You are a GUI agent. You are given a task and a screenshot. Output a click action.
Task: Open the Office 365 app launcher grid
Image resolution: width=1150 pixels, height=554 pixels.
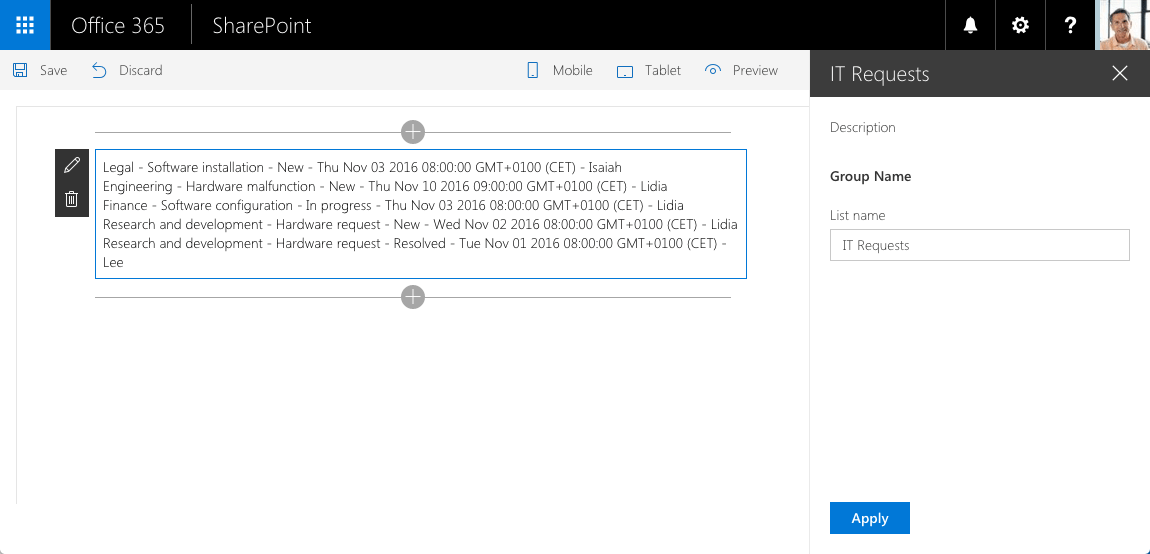click(25, 25)
